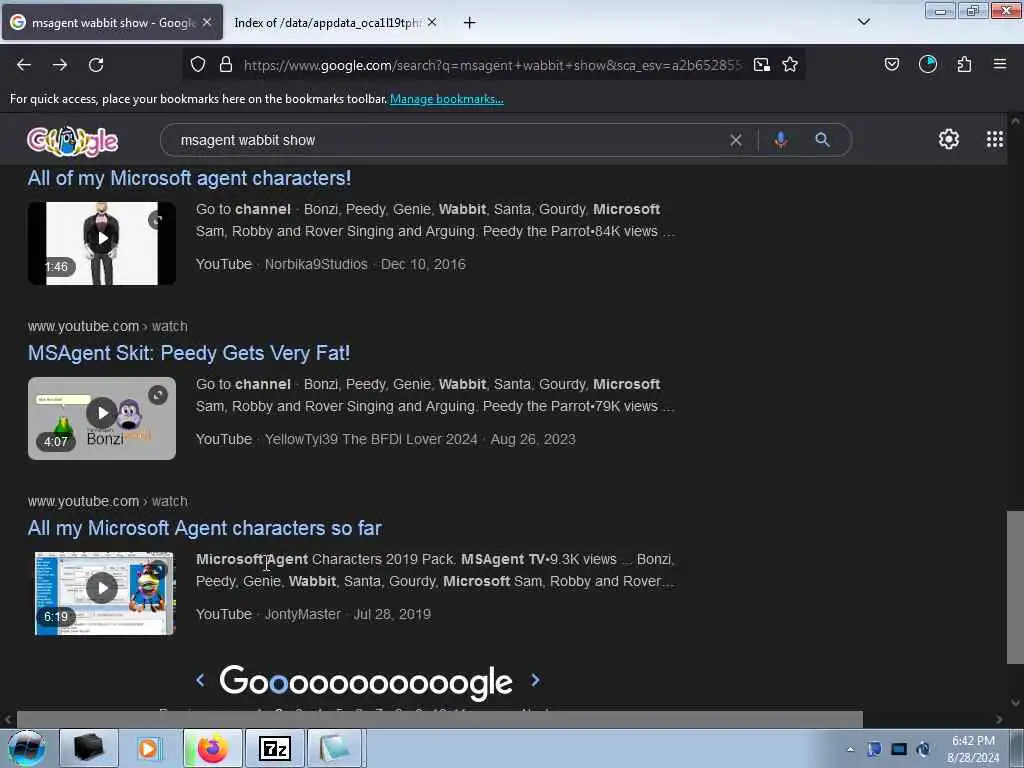Viewport: 1024px width, 768px height.
Task: Go back using the browser back arrow
Action: (24, 65)
